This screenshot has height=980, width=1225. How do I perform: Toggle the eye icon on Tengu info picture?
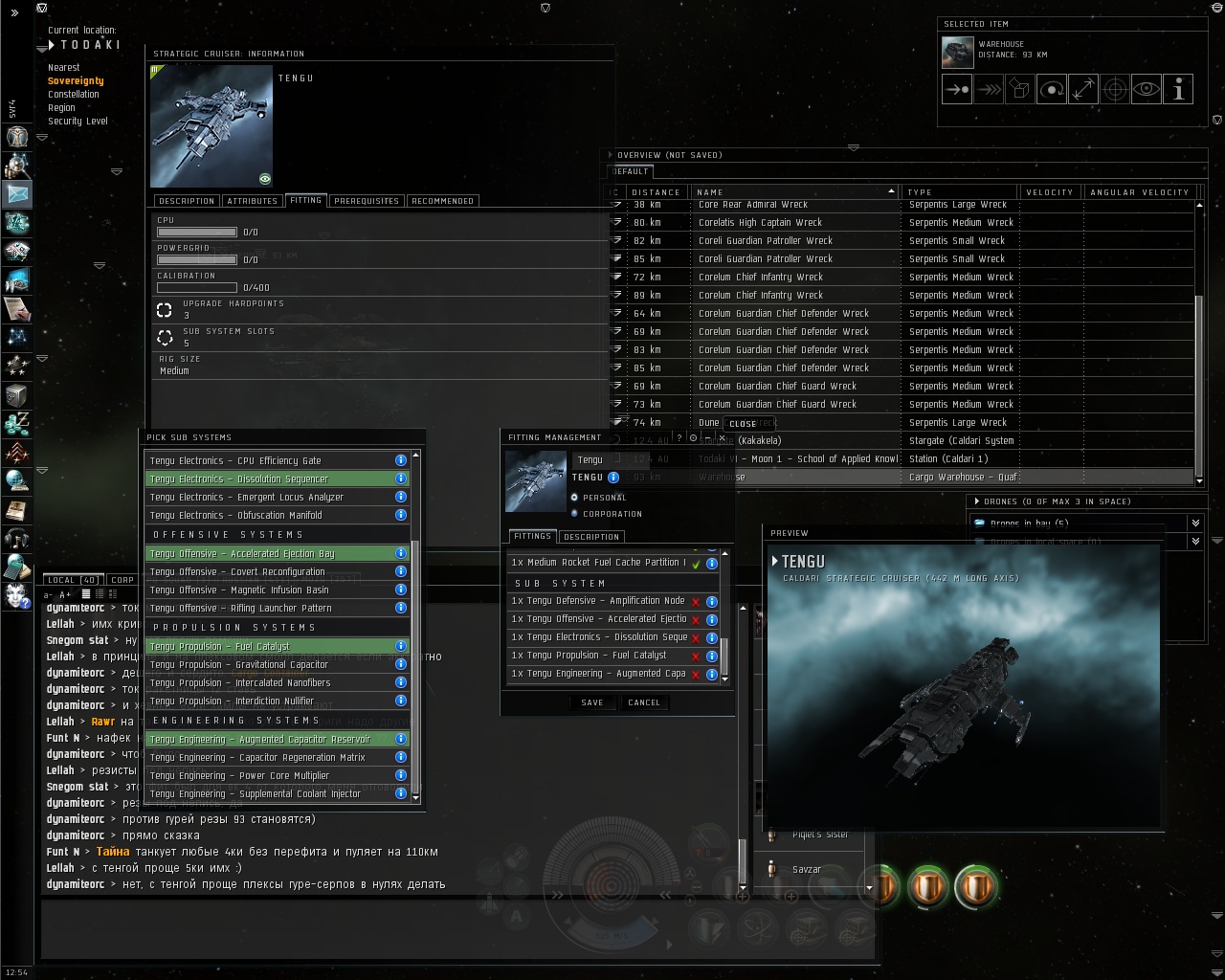(265, 179)
